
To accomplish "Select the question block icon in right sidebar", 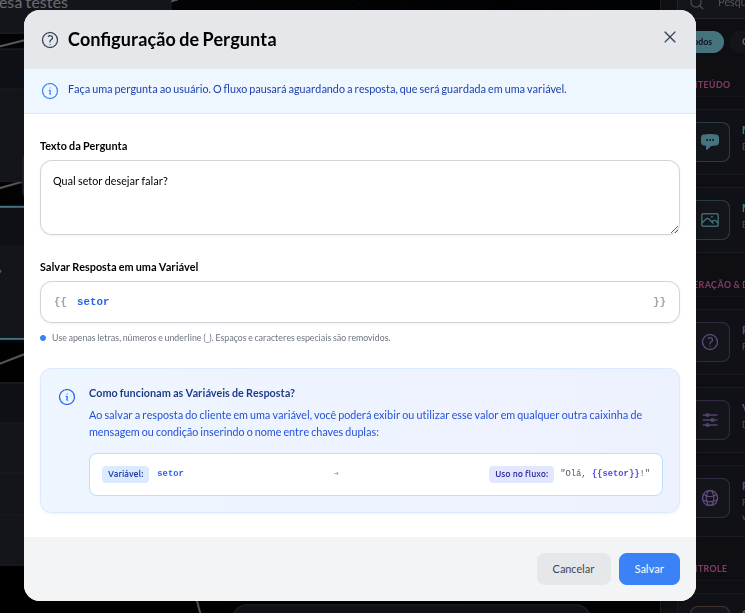I will (x=710, y=342).
